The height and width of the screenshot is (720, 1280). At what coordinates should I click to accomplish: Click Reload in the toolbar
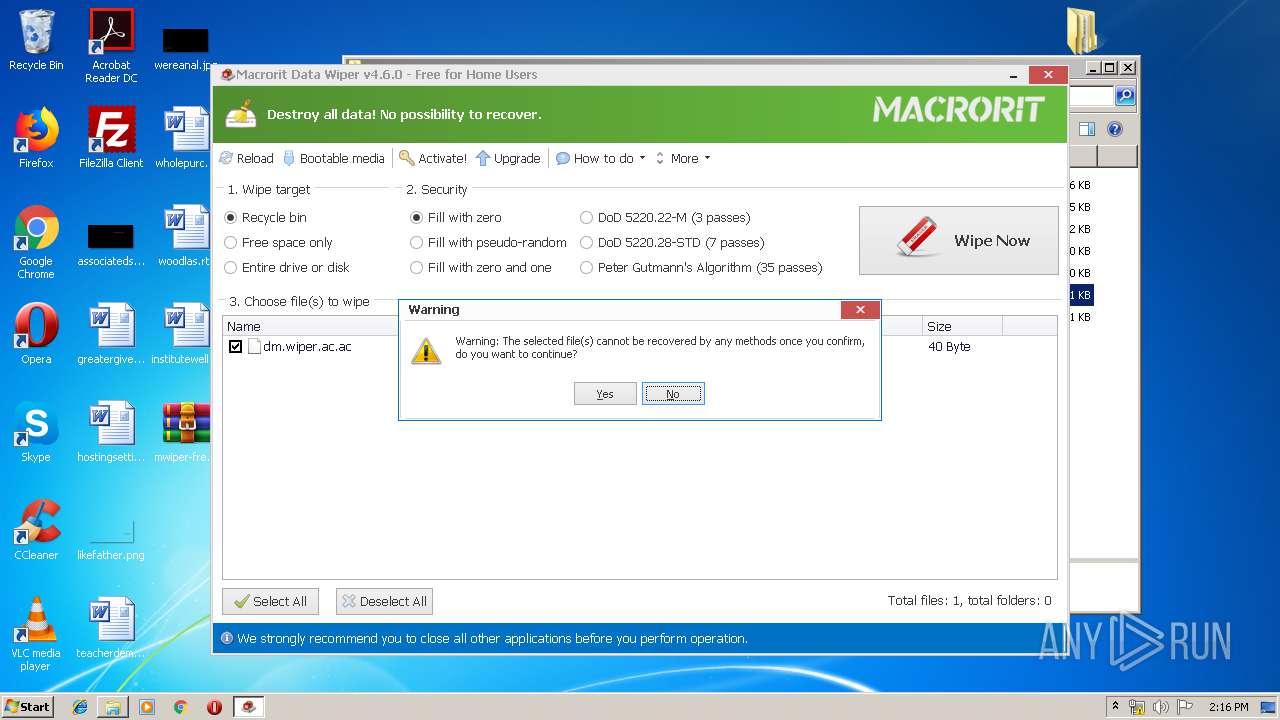click(x=246, y=158)
